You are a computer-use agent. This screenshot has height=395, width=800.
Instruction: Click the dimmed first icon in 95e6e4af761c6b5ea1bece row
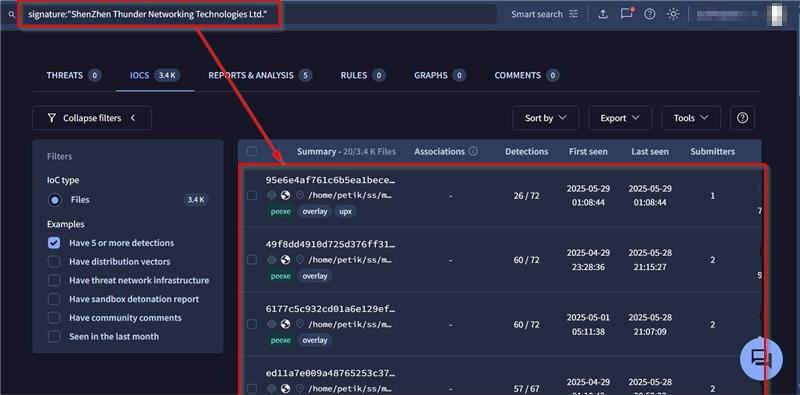point(271,195)
